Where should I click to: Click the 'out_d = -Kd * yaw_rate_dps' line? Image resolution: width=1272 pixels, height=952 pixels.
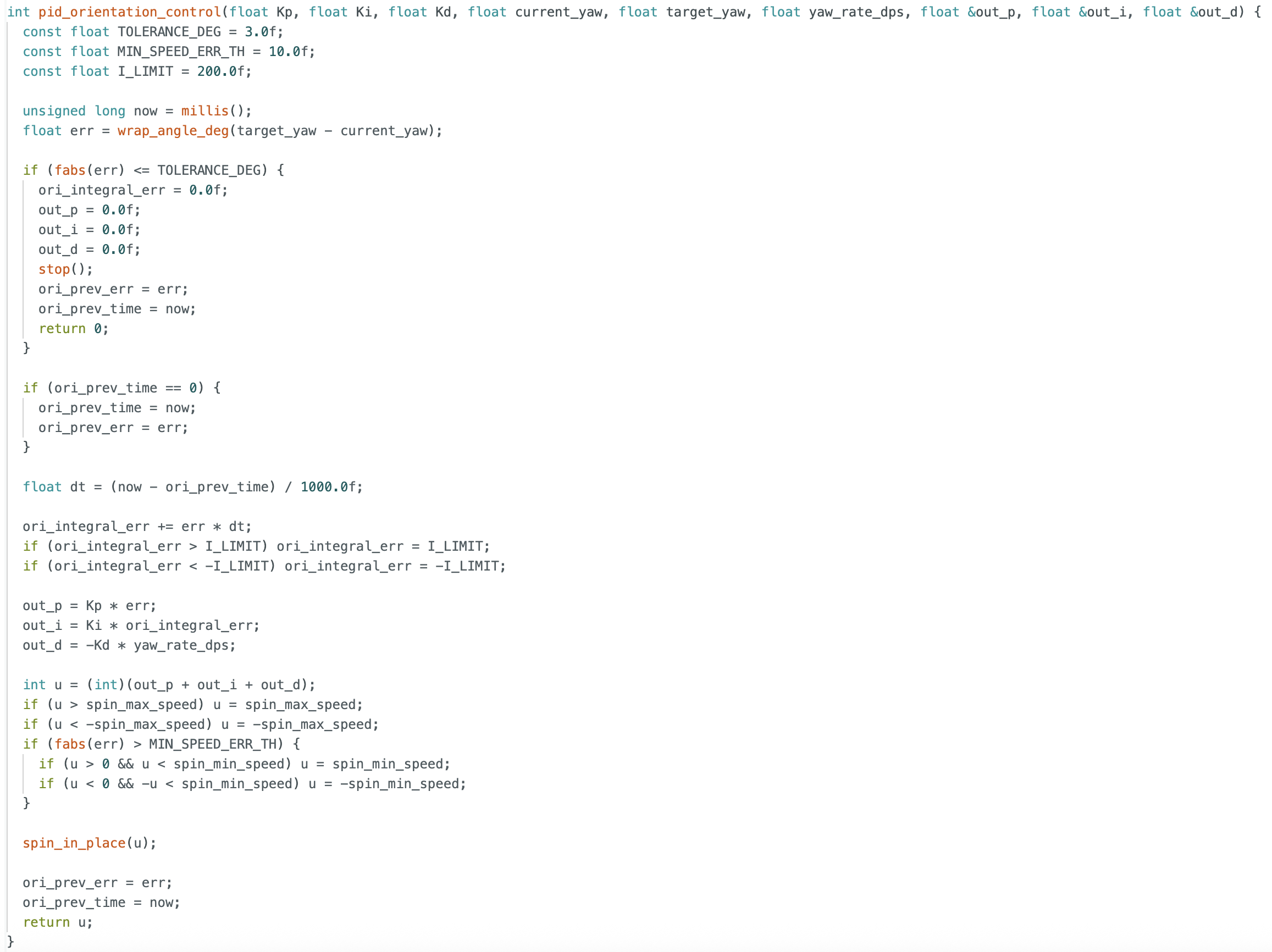click(x=129, y=646)
